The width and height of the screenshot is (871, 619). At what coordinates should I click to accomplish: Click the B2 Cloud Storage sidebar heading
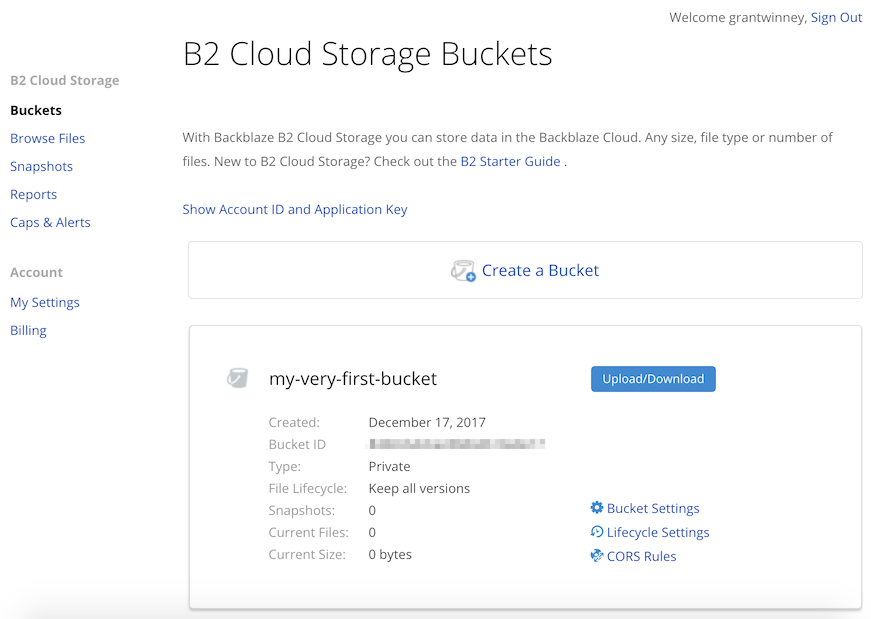coord(65,81)
